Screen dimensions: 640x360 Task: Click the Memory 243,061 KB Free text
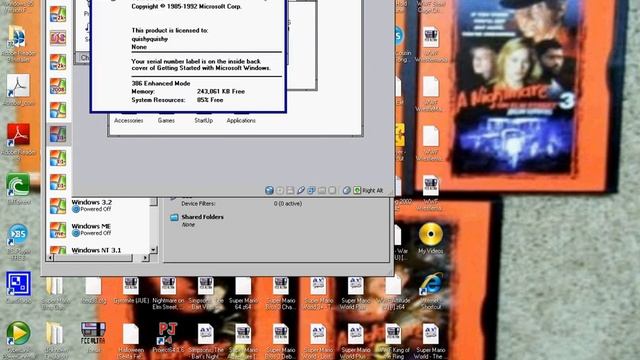click(x=188, y=91)
